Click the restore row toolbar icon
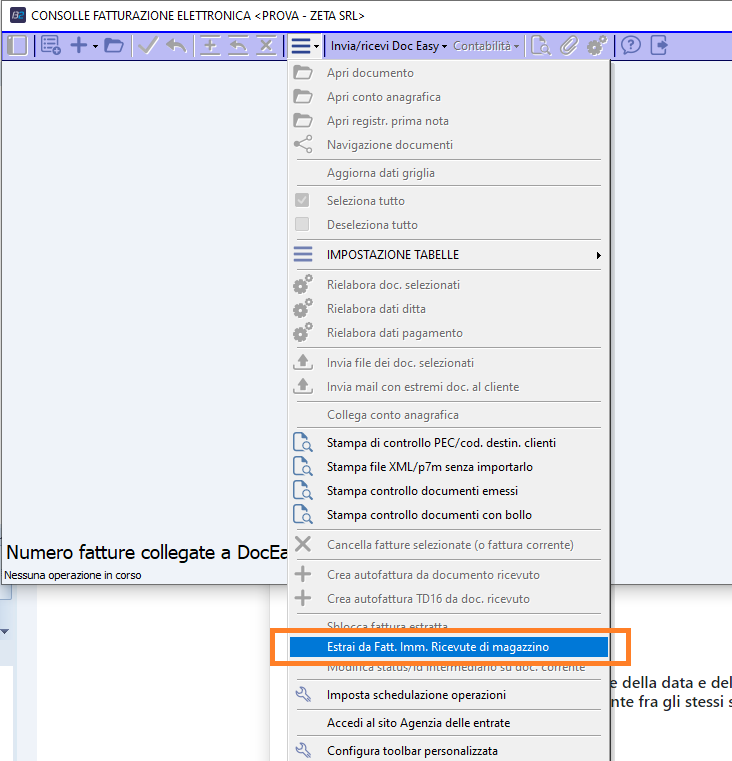Viewport: 732px width, 761px height. tap(238, 46)
